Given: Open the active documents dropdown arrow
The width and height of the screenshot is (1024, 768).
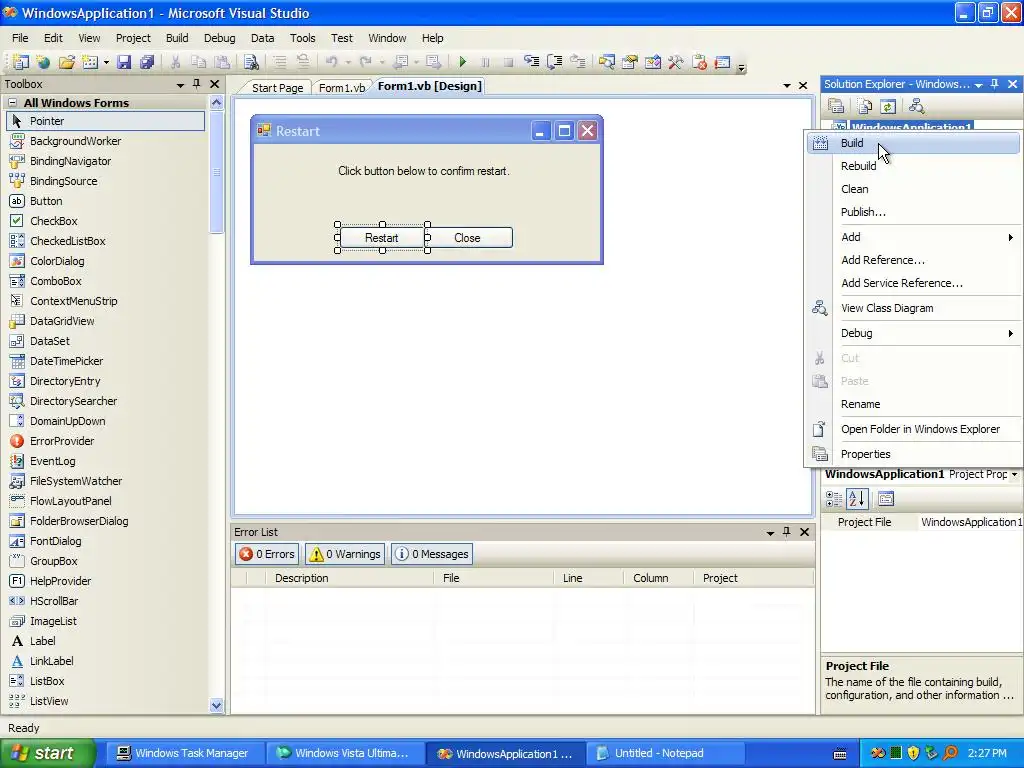Looking at the screenshot, I should (787, 86).
